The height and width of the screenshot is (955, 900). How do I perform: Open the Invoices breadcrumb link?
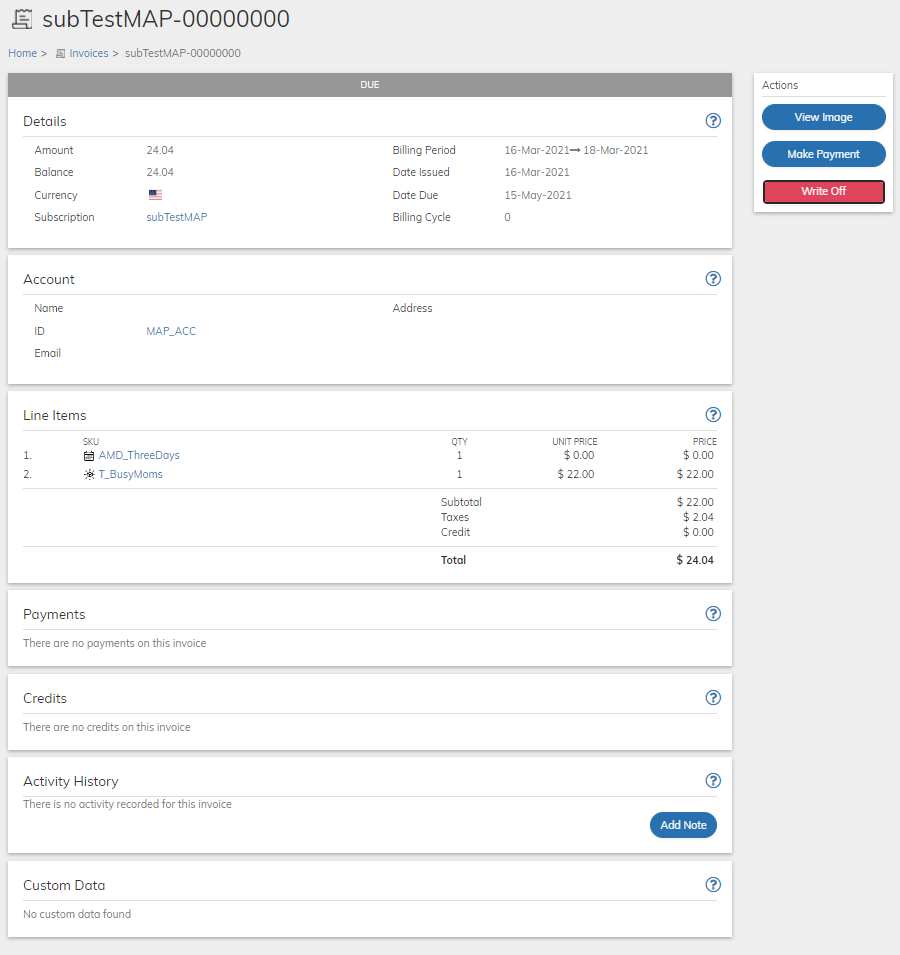coord(89,54)
